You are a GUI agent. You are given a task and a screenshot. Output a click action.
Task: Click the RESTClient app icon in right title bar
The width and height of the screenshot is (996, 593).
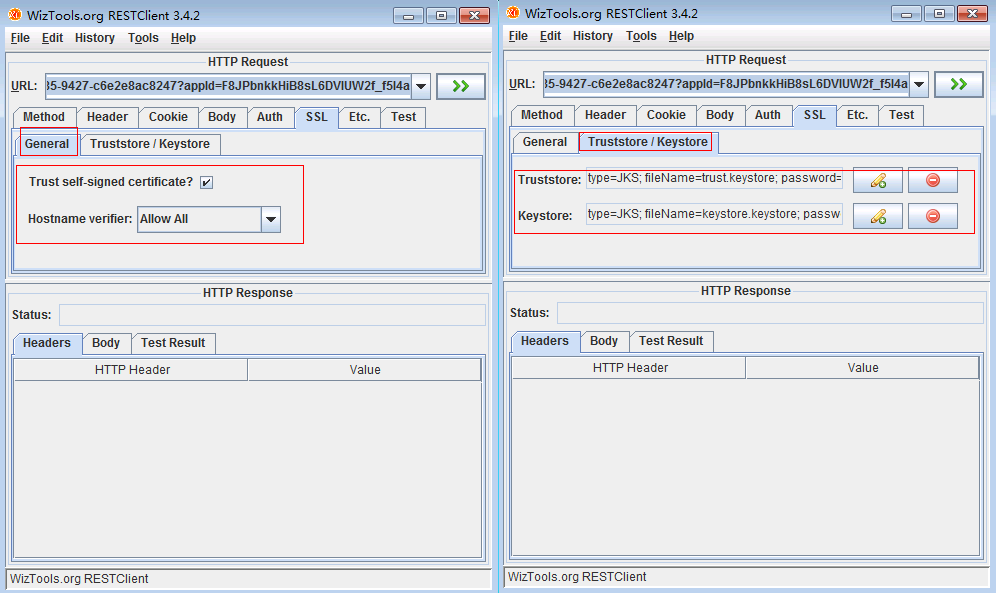(513, 13)
